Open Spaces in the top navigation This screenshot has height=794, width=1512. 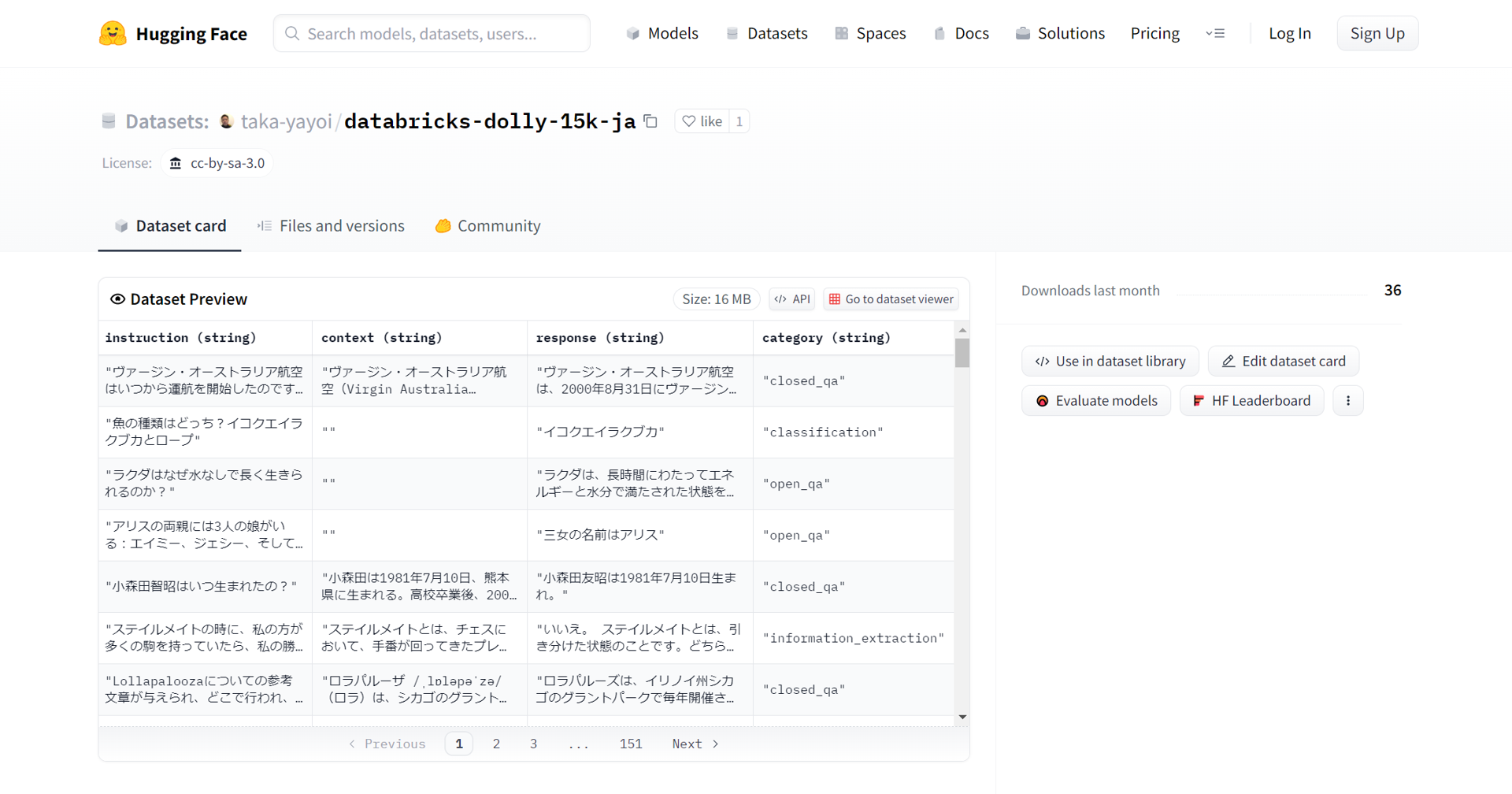pyautogui.click(x=870, y=33)
